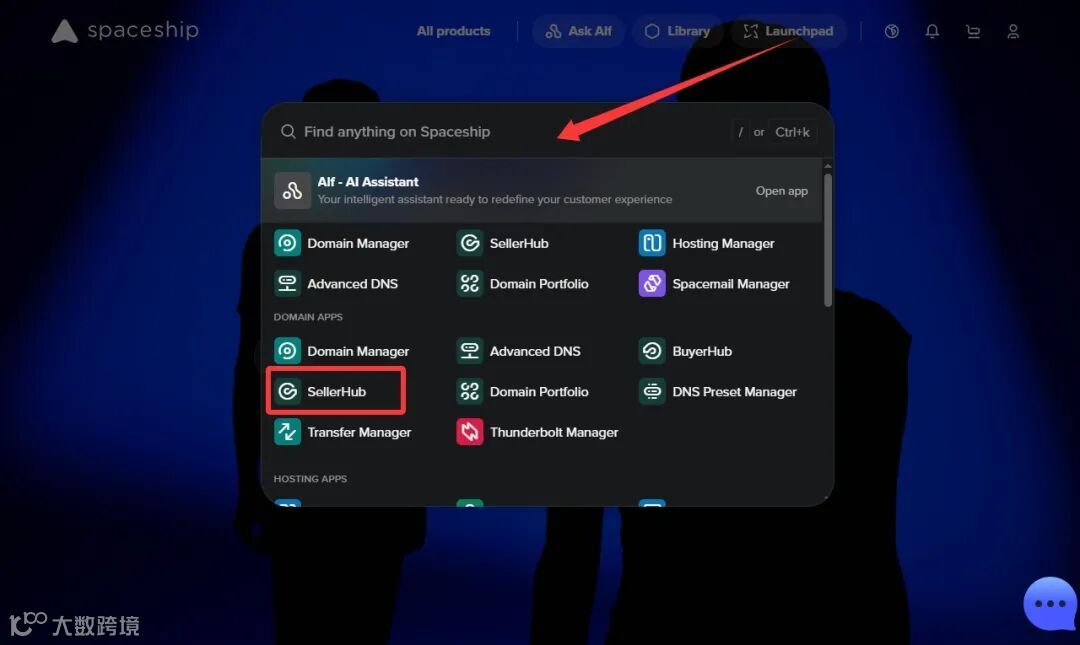The height and width of the screenshot is (645, 1080).
Task: Open the BuyerHub icon
Action: tap(652, 351)
